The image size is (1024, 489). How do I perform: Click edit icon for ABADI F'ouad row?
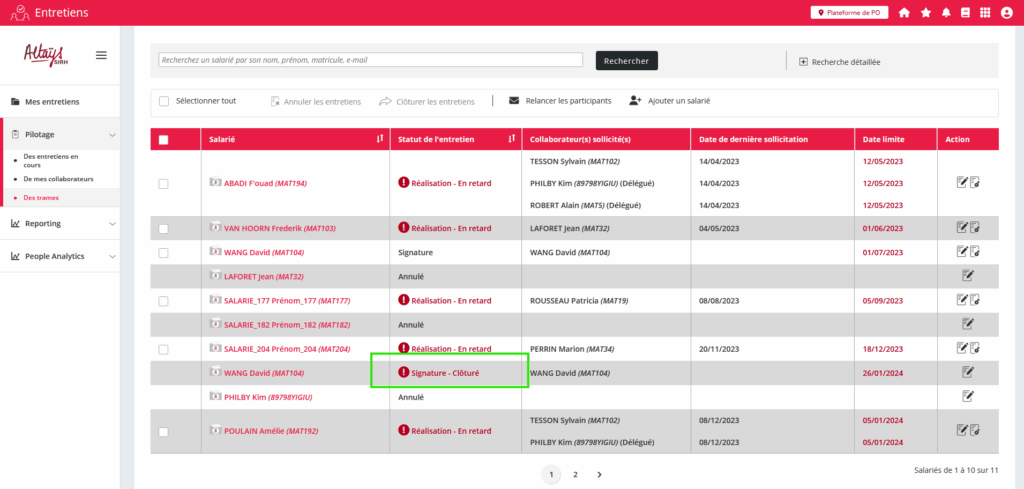pyautogui.click(x=962, y=182)
